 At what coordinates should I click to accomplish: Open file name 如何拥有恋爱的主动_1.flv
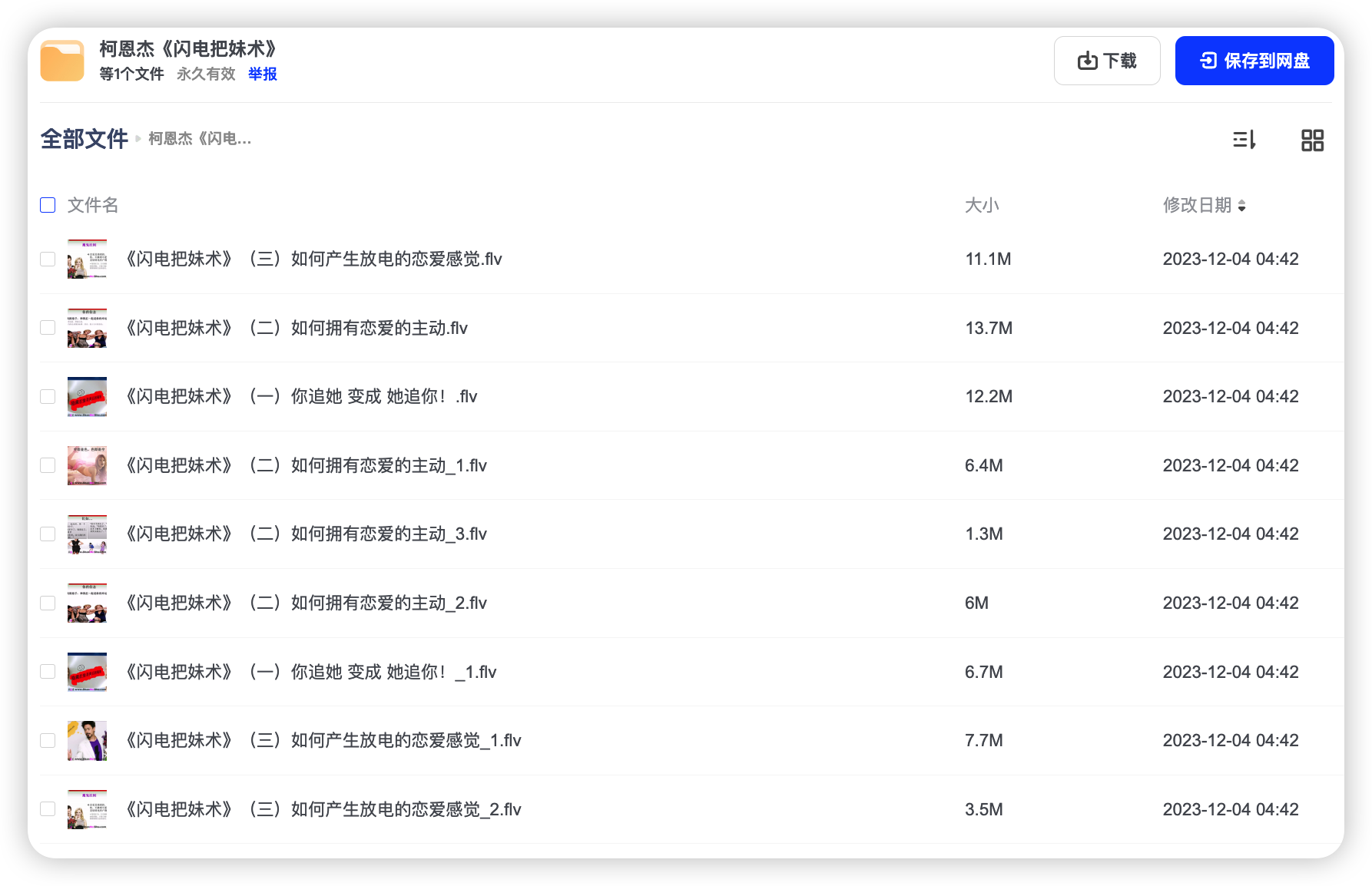(305, 465)
